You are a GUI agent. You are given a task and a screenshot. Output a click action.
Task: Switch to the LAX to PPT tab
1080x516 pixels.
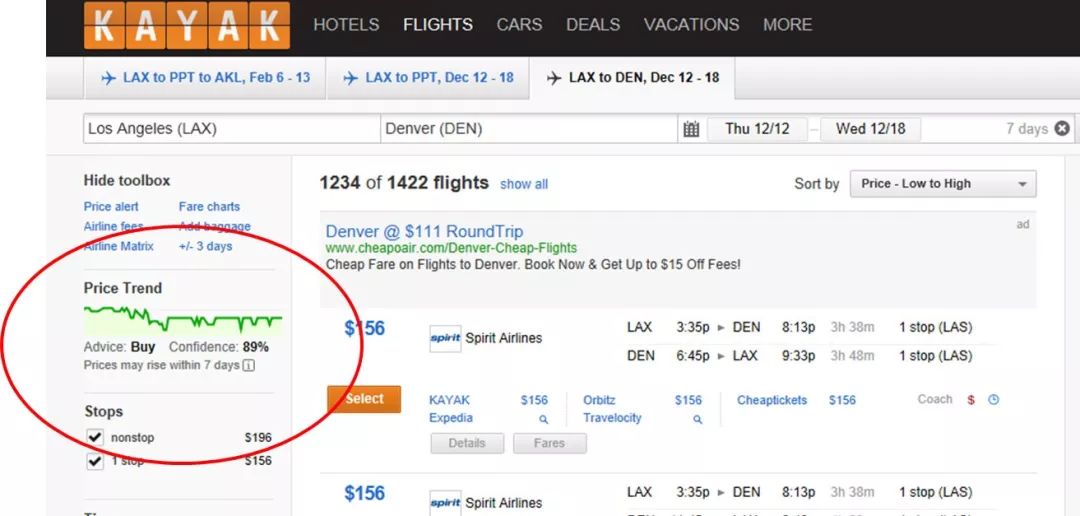[x=428, y=78]
